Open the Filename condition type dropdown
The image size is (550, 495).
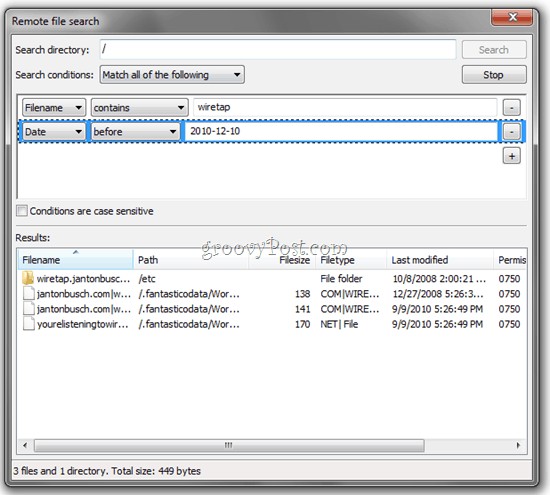click(54, 107)
